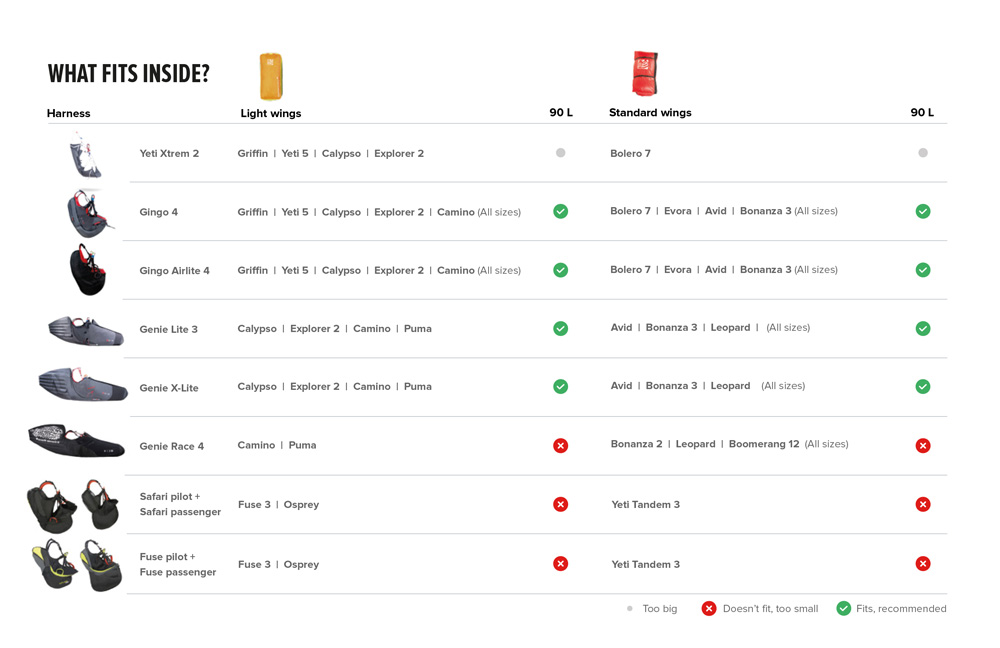
Task: Click the grey dot for Yeti Xtrem 2 light wings
Action: click(x=561, y=152)
